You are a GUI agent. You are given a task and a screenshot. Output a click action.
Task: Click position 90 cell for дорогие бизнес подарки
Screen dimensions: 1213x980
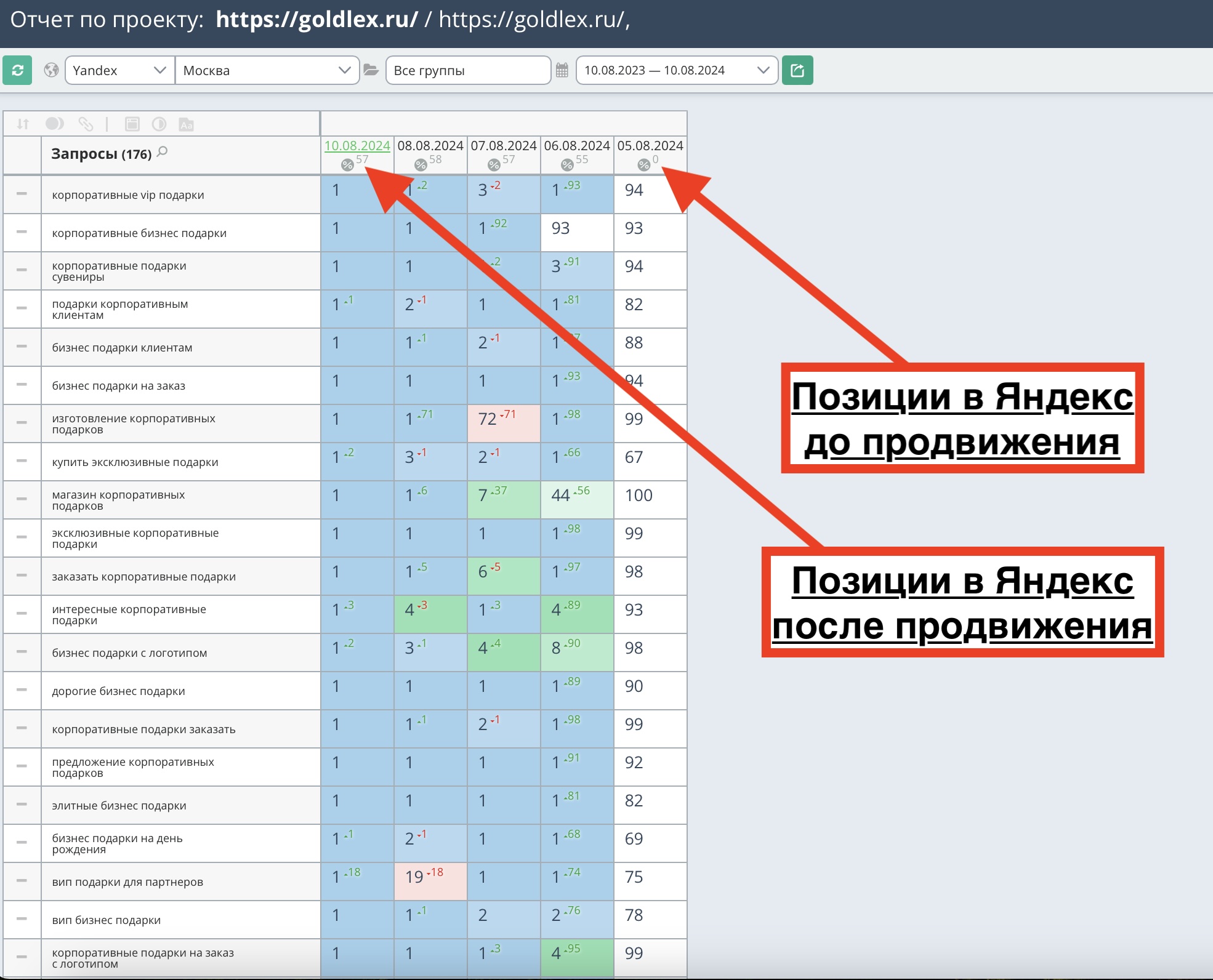tap(650, 691)
